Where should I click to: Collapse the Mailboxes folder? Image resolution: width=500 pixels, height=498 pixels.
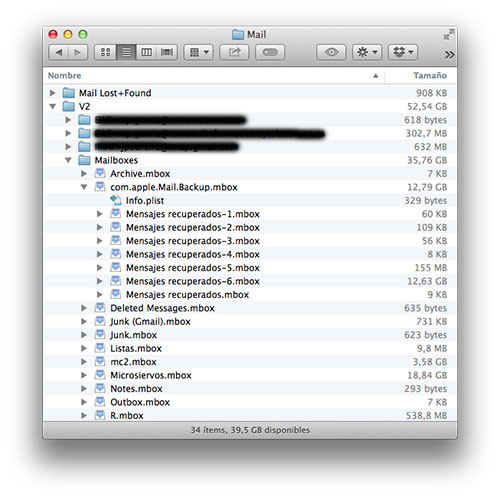[68, 160]
